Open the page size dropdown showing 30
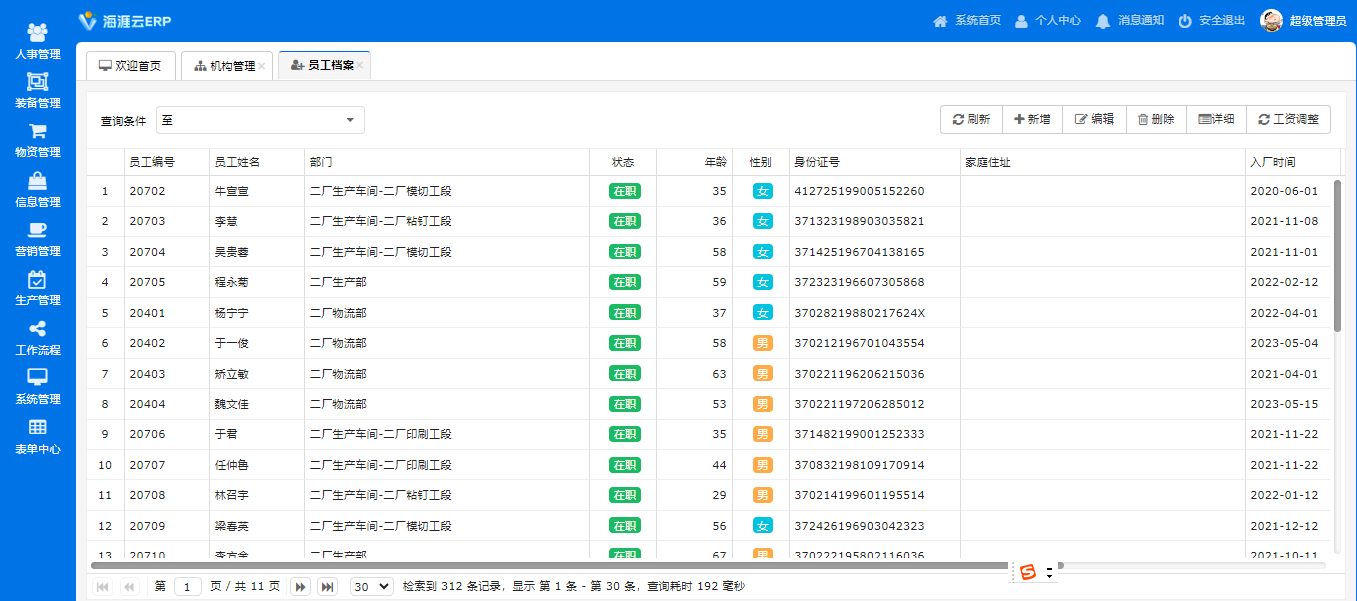This screenshot has height=601, width=1357. point(372,587)
